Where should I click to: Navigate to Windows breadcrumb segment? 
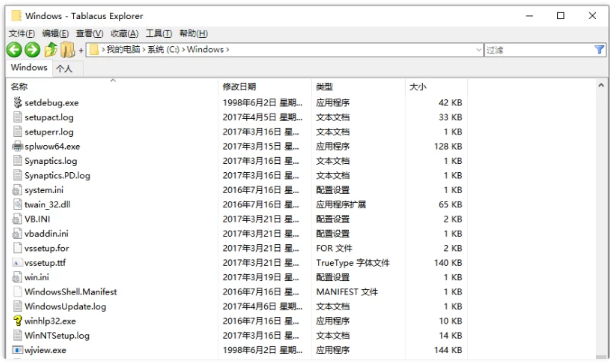coord(205,50)
